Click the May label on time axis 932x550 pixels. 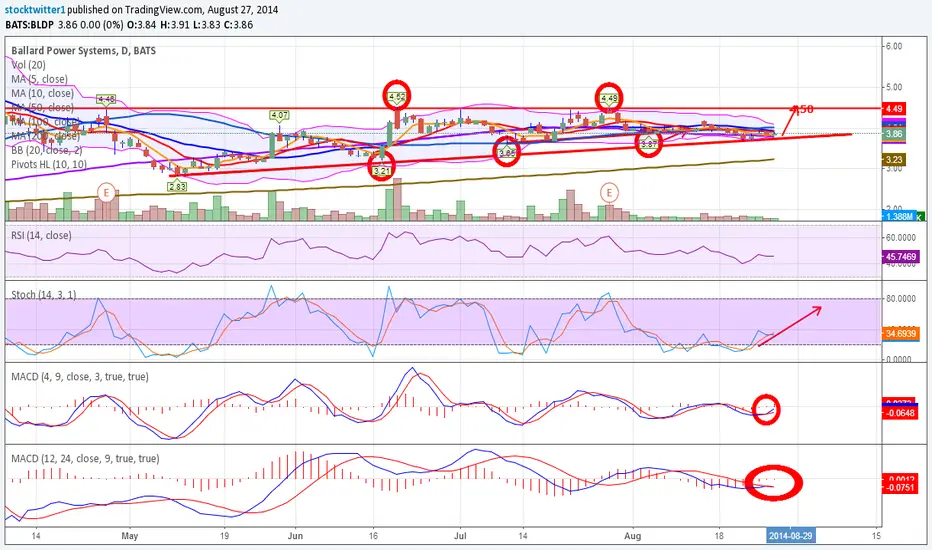click(x=130, y=536)
